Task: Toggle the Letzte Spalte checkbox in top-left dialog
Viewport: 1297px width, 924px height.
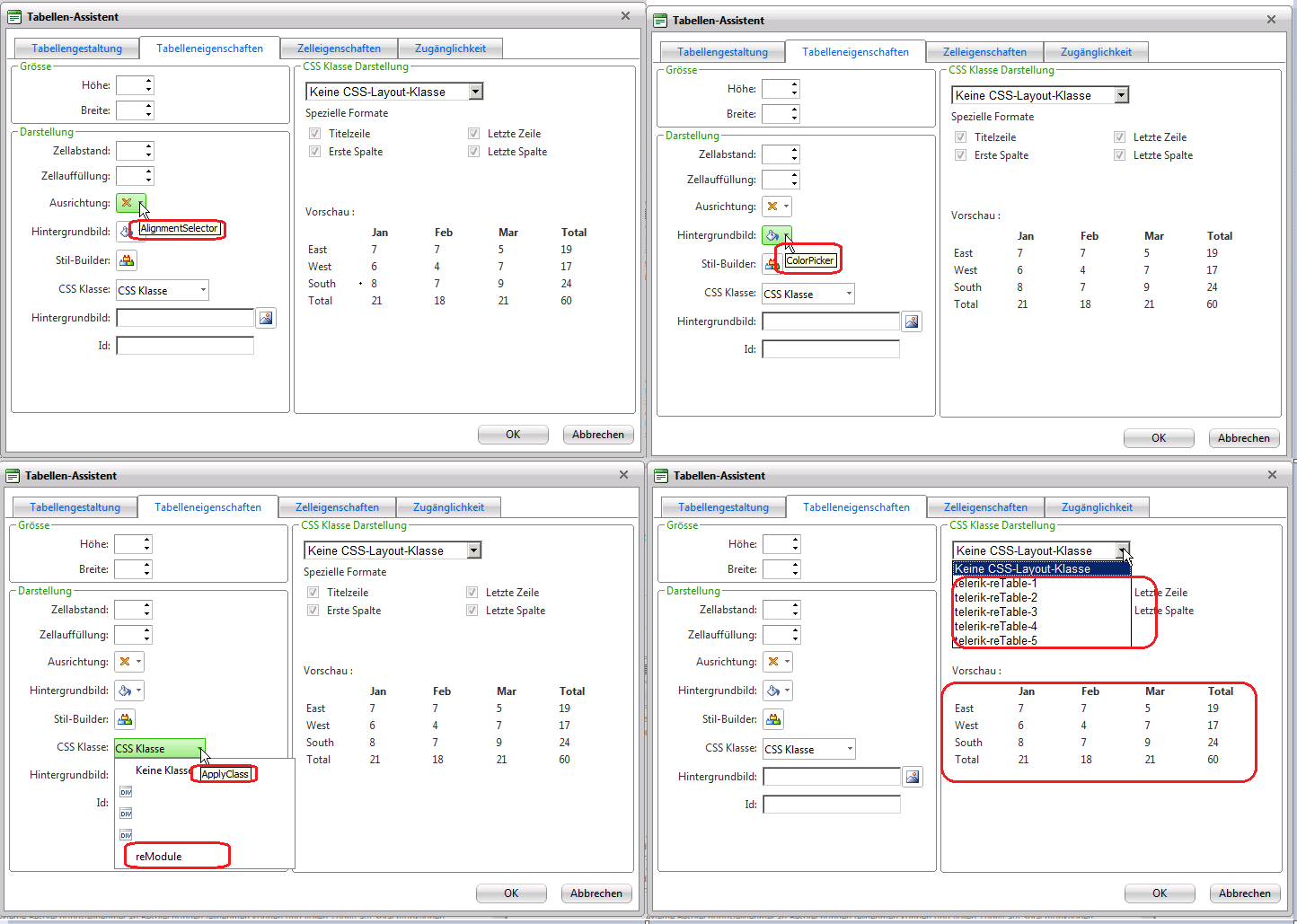Action: tap(473, 152)
